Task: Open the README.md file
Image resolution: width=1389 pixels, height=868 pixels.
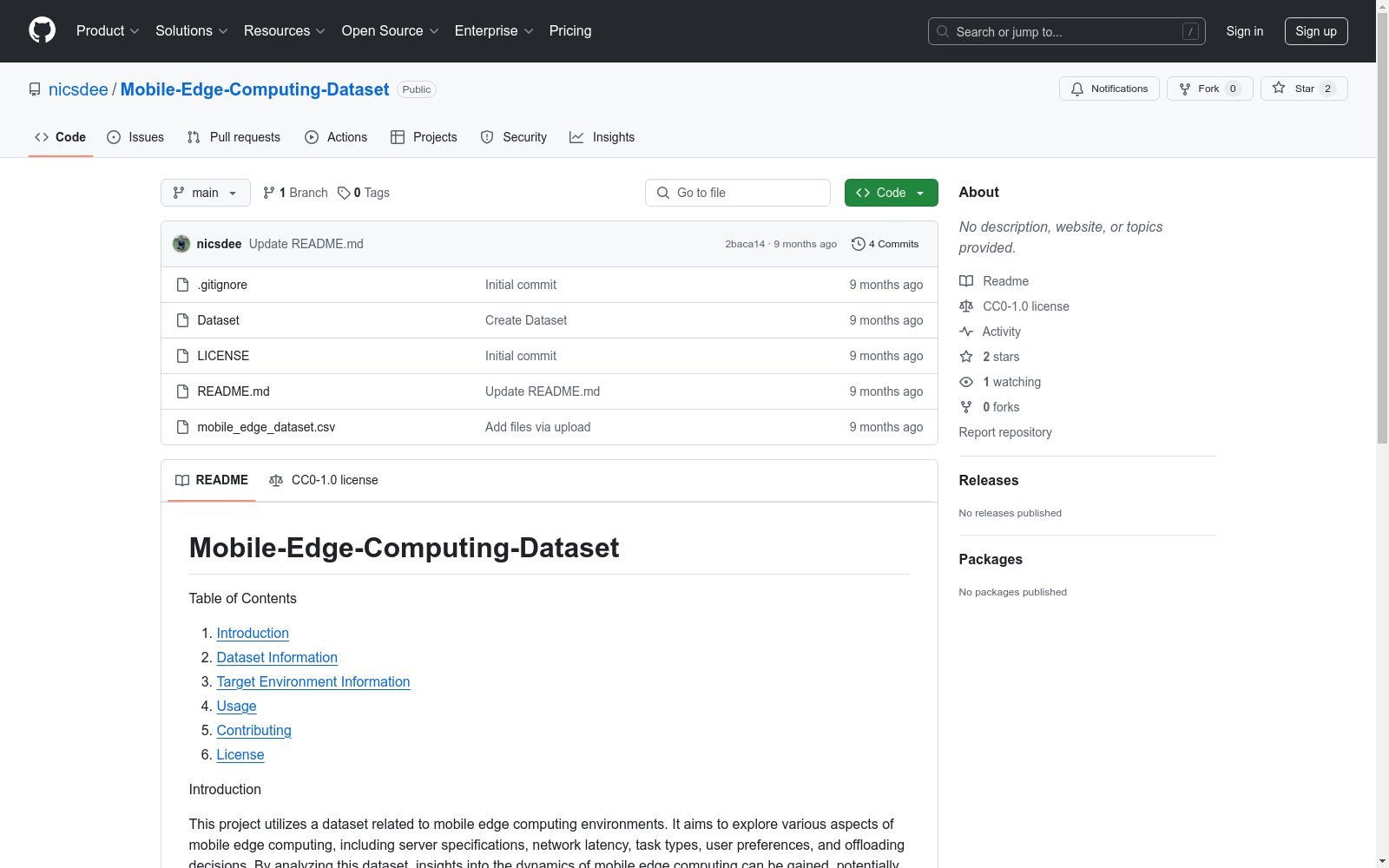Action: (x=234, y=391)
